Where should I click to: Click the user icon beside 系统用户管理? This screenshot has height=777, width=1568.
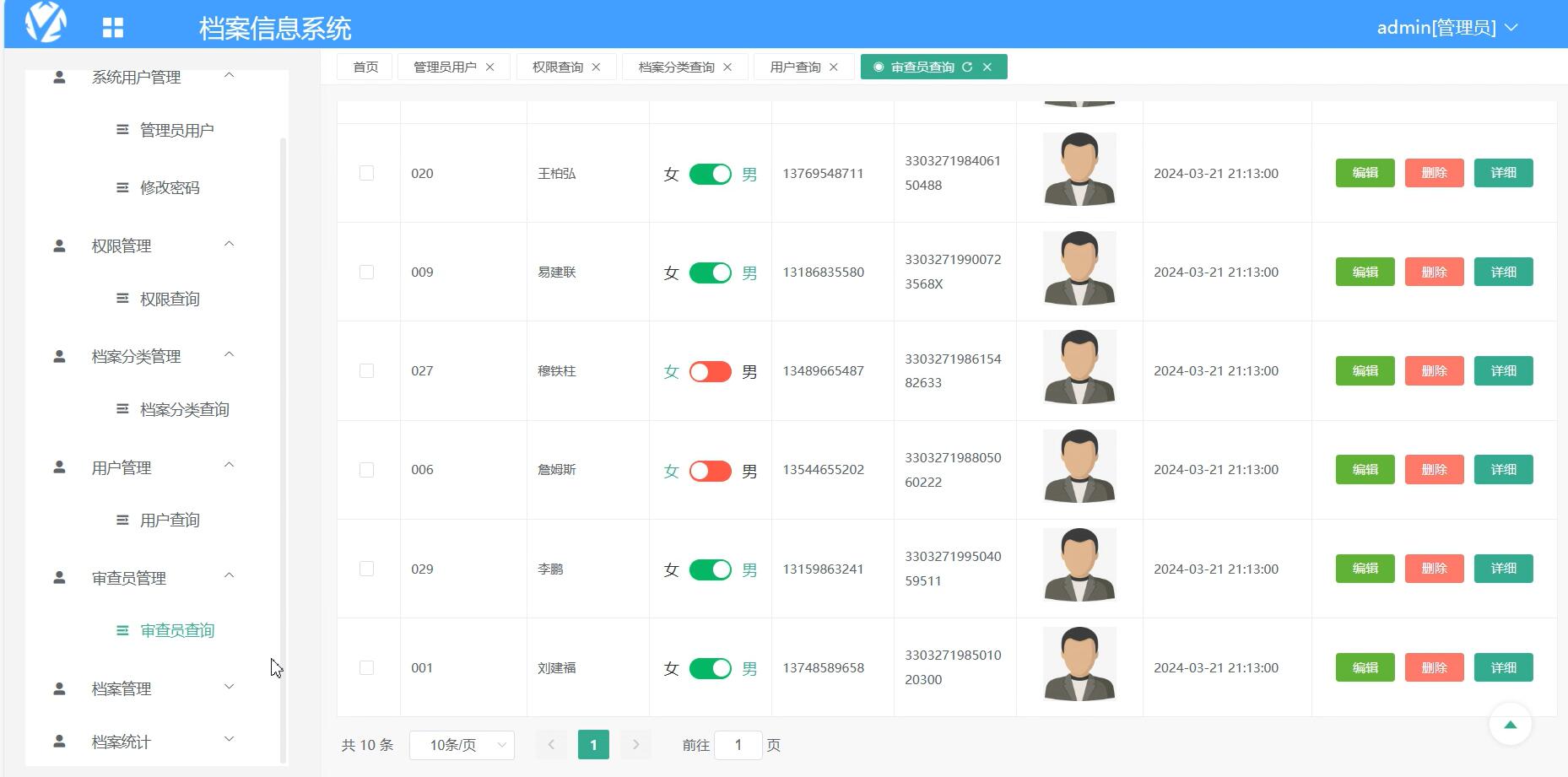[x=59, y=77]
